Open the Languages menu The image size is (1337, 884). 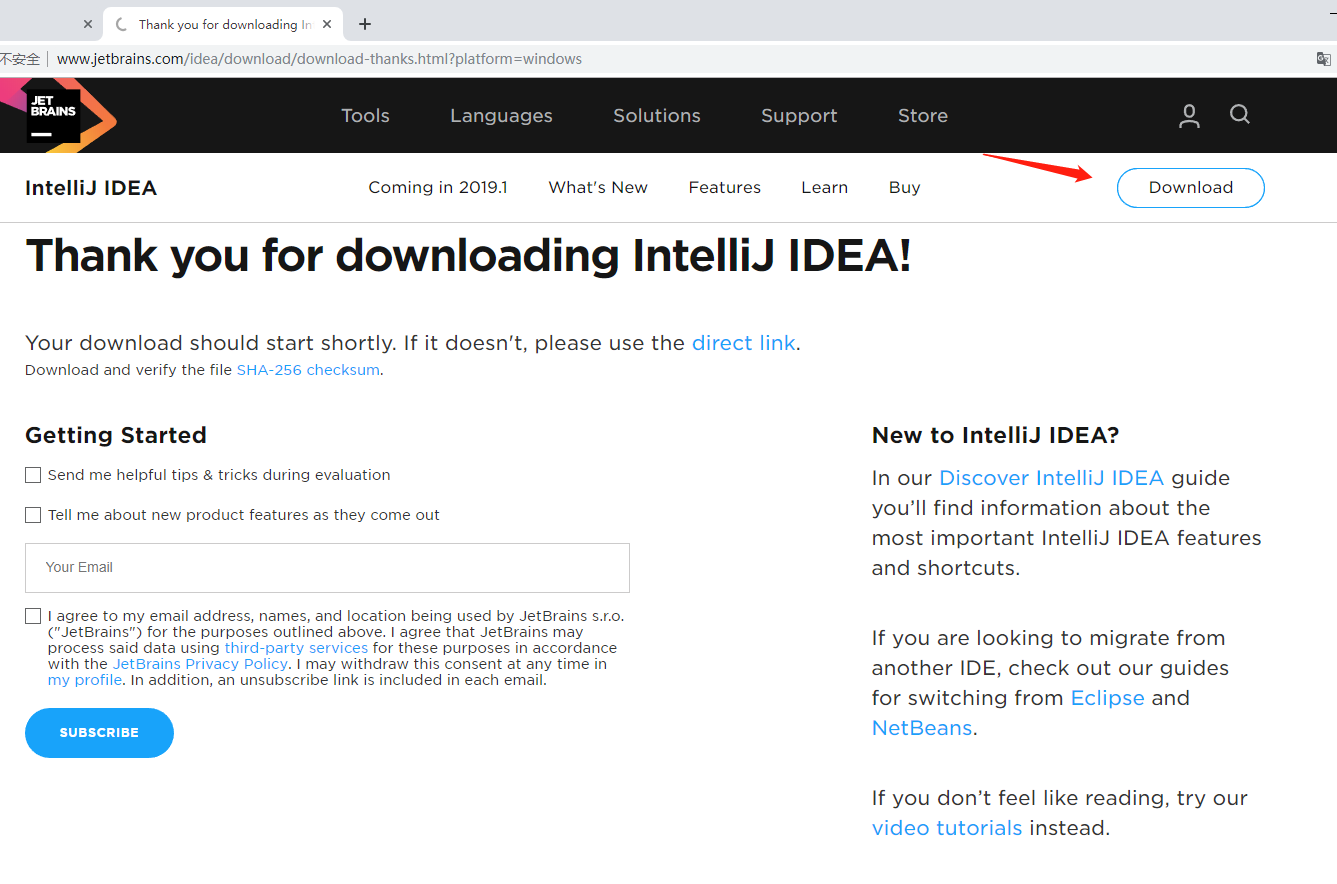tap(501, 116)
